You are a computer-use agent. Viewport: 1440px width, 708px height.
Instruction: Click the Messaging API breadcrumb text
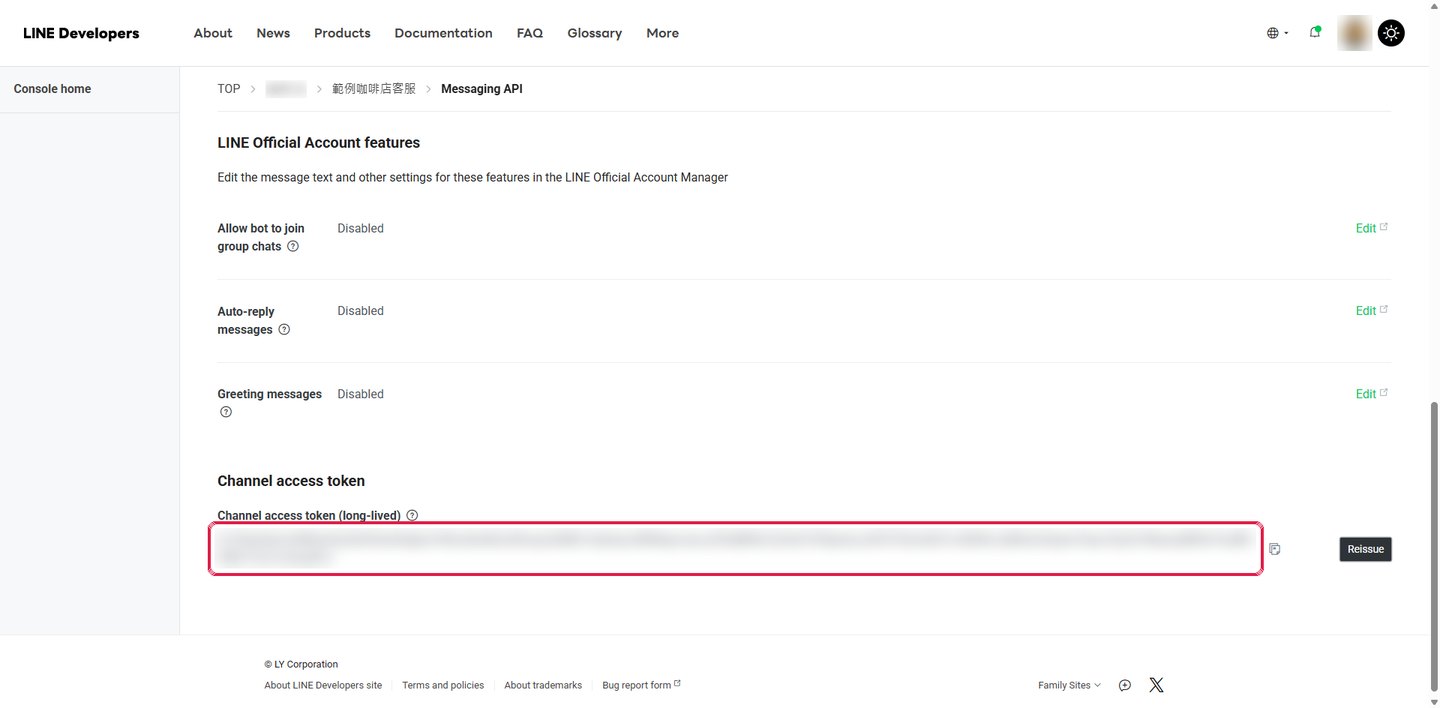tap(482, 89)
